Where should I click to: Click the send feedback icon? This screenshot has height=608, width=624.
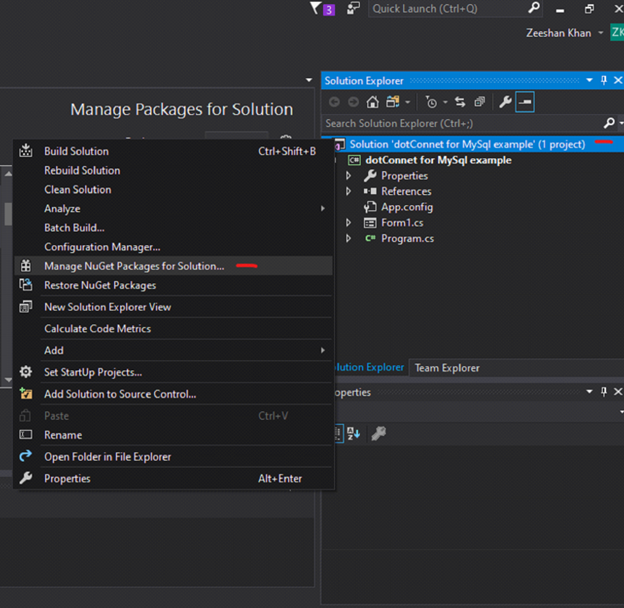pos(353,8)
